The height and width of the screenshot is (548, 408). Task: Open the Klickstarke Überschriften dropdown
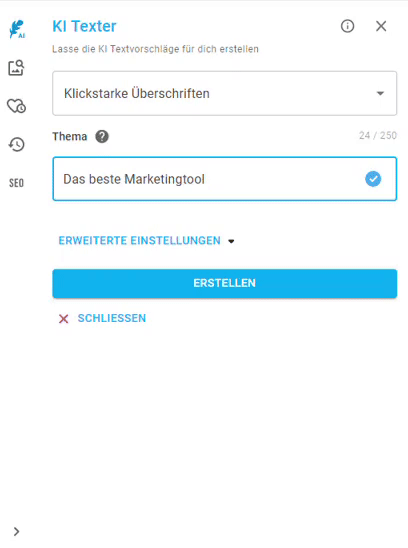224,93
